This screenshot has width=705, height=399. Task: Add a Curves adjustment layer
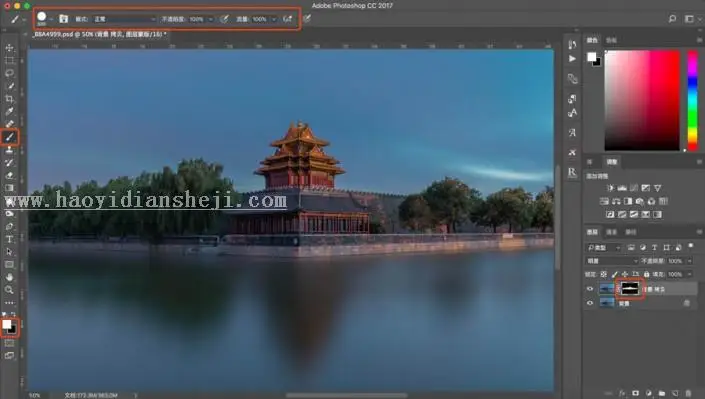[x=634, y=188]
